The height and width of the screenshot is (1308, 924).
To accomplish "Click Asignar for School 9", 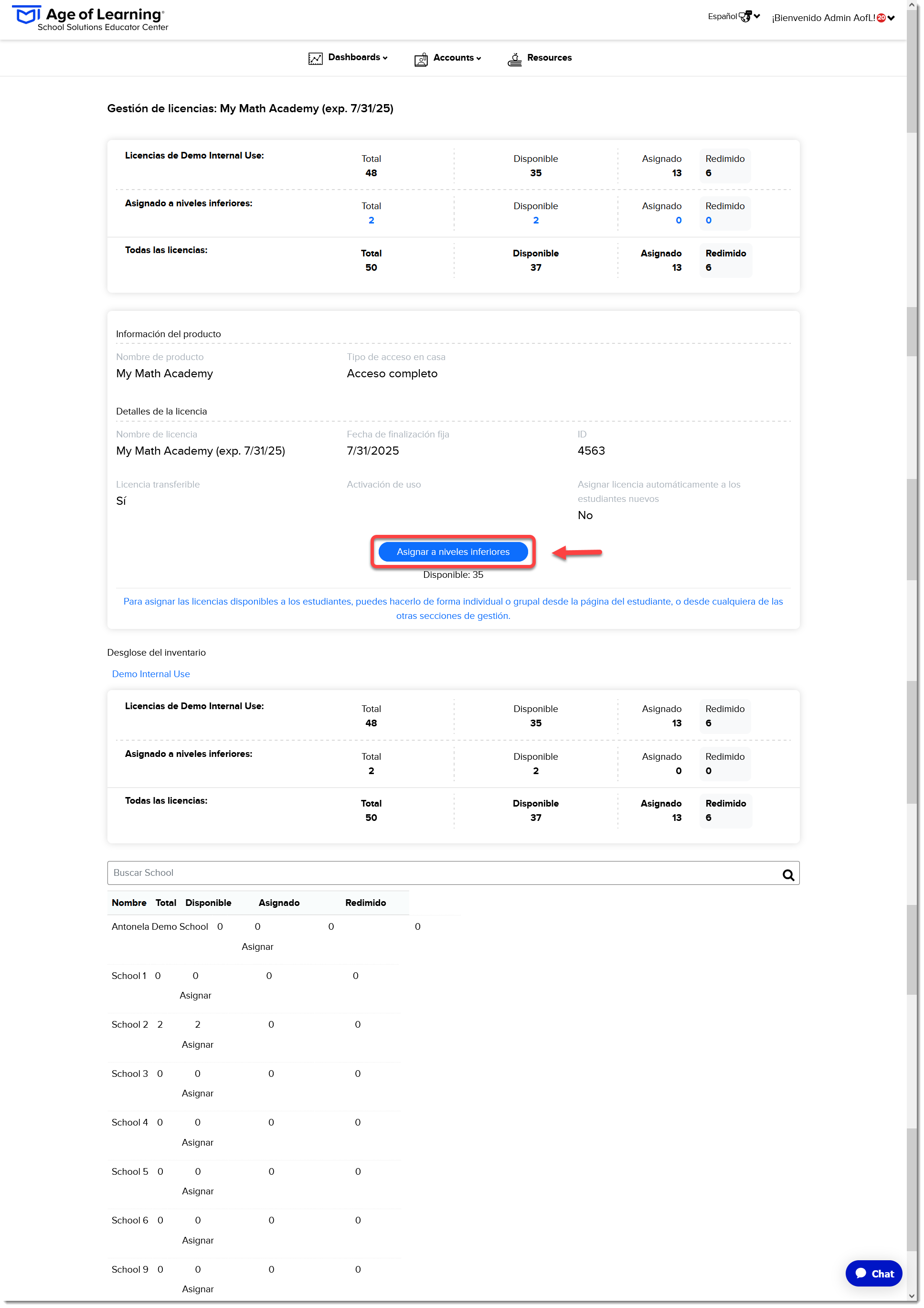I will [x=198, y=1289].
